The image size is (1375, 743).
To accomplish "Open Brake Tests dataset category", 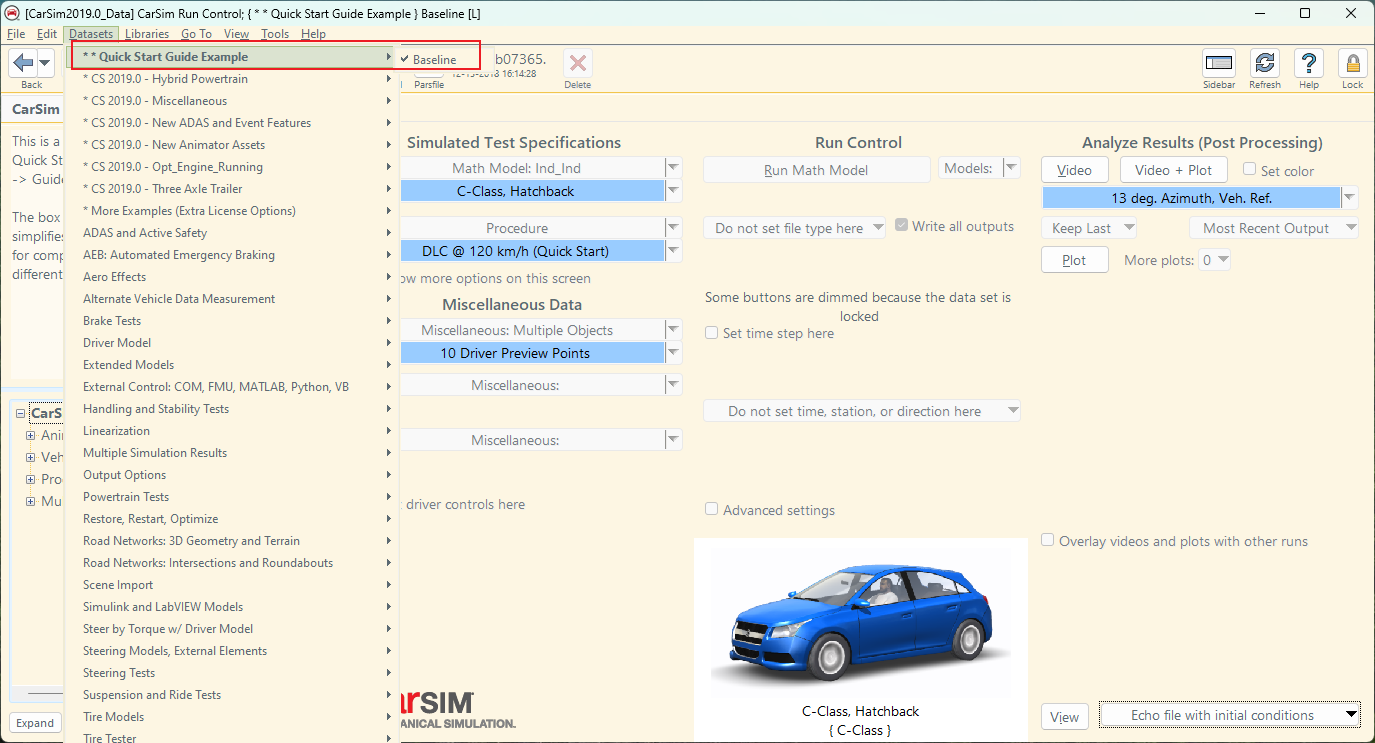I will coord(232,321).
